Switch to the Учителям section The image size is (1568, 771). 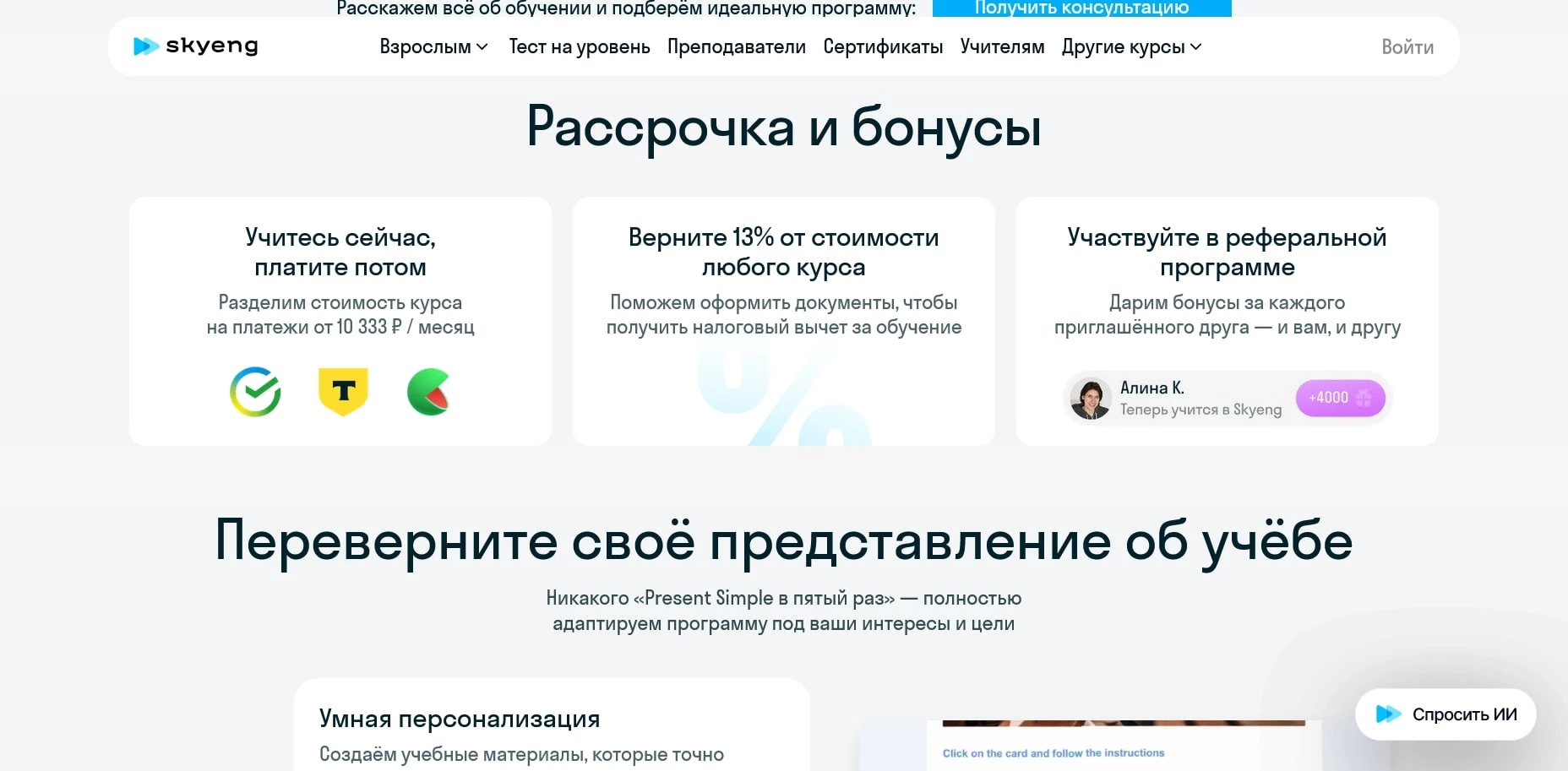pyautogui.click(x=1001, y=47)
